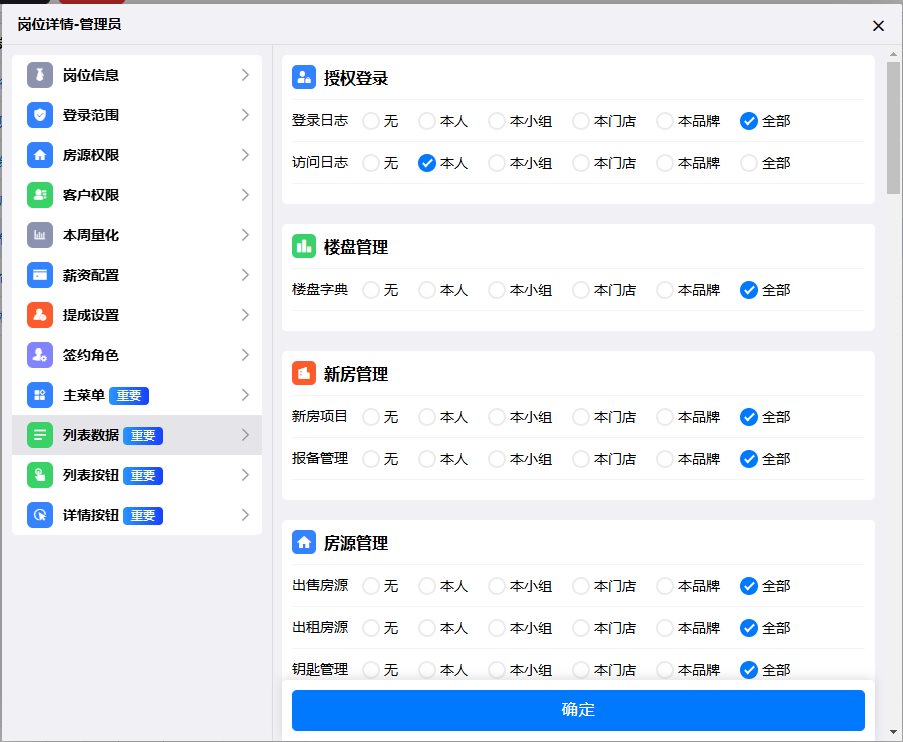This screenshot has height=742, width=903.
Task: Click the vertical scrollbar thumb
Action: pos(893,128)
